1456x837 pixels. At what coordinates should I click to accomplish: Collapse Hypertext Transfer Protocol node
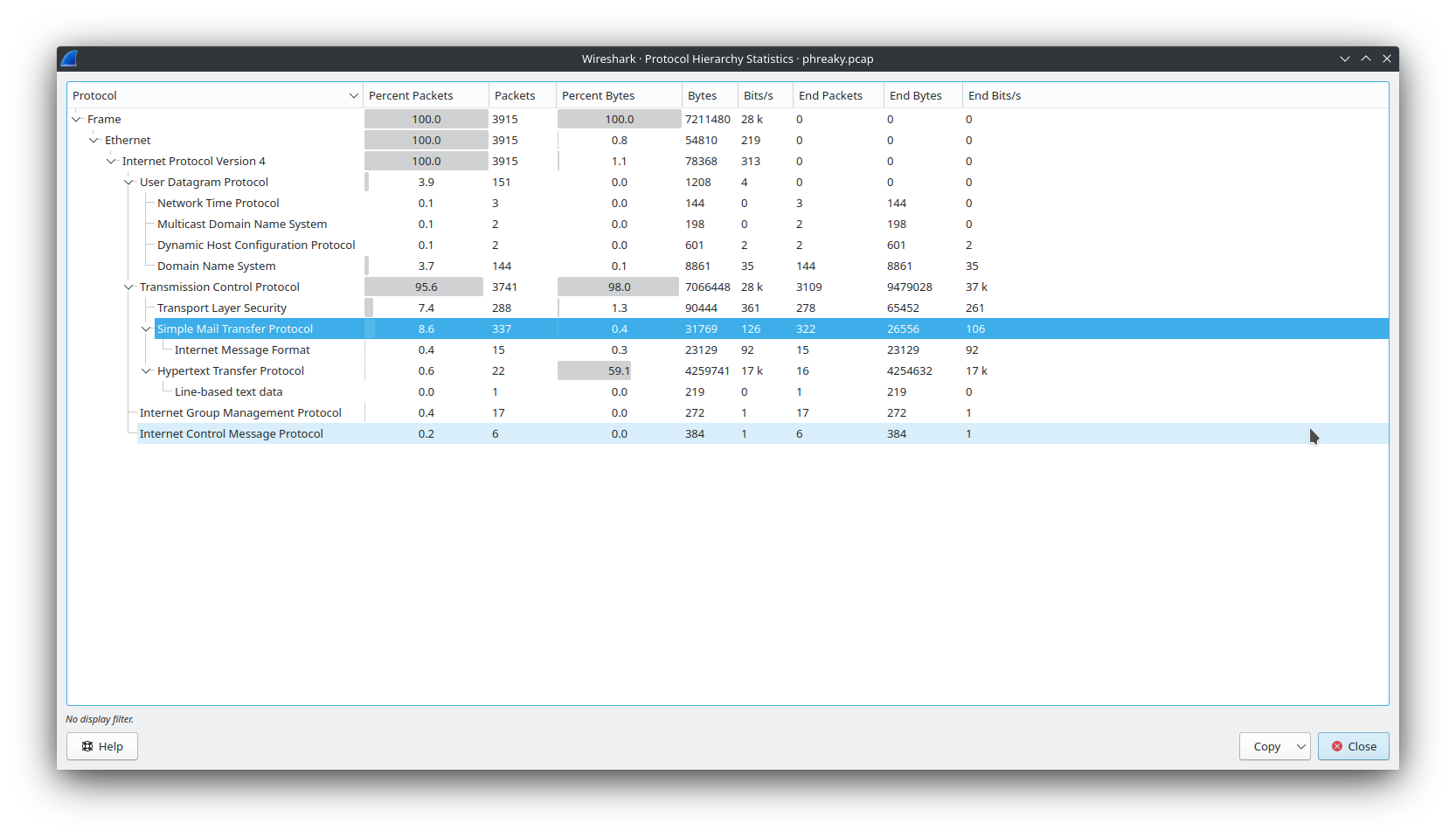click(146, 370)
